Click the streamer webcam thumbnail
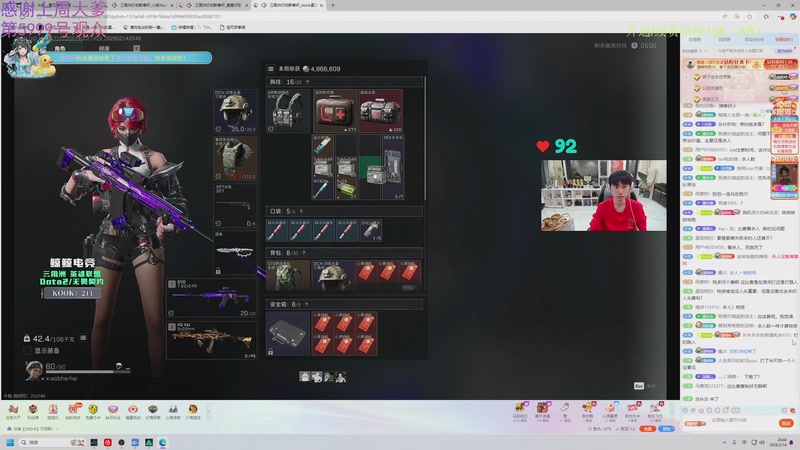This screenshot has height=450, width=800. [x=604, y=195]
